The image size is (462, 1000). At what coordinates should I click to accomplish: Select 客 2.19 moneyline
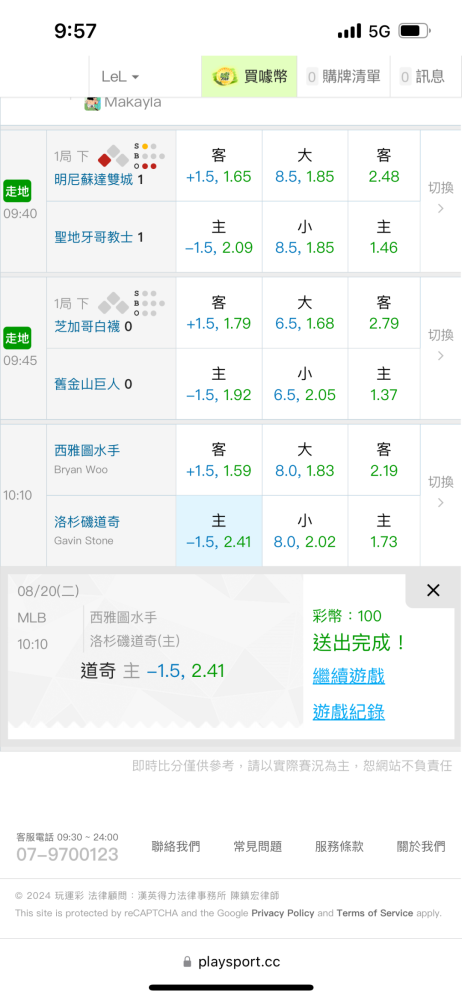click(384, 460)
